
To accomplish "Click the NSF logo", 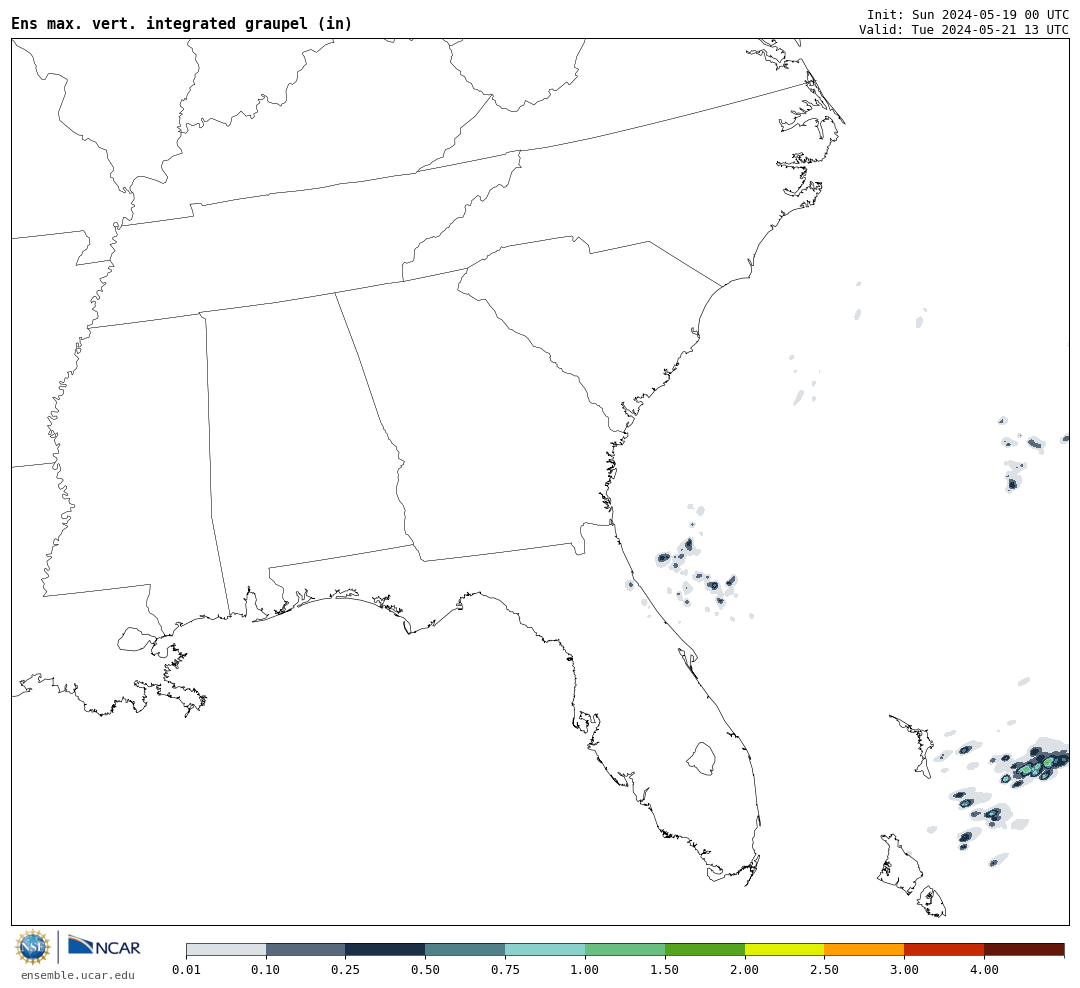I will pos(33,947).
